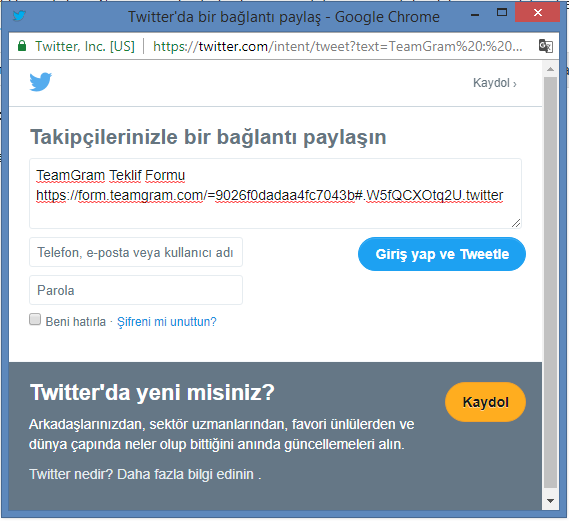Open the Google Translate icon in address bar
Viewport: 569px width, 521px height.
(x=545, y=46)
